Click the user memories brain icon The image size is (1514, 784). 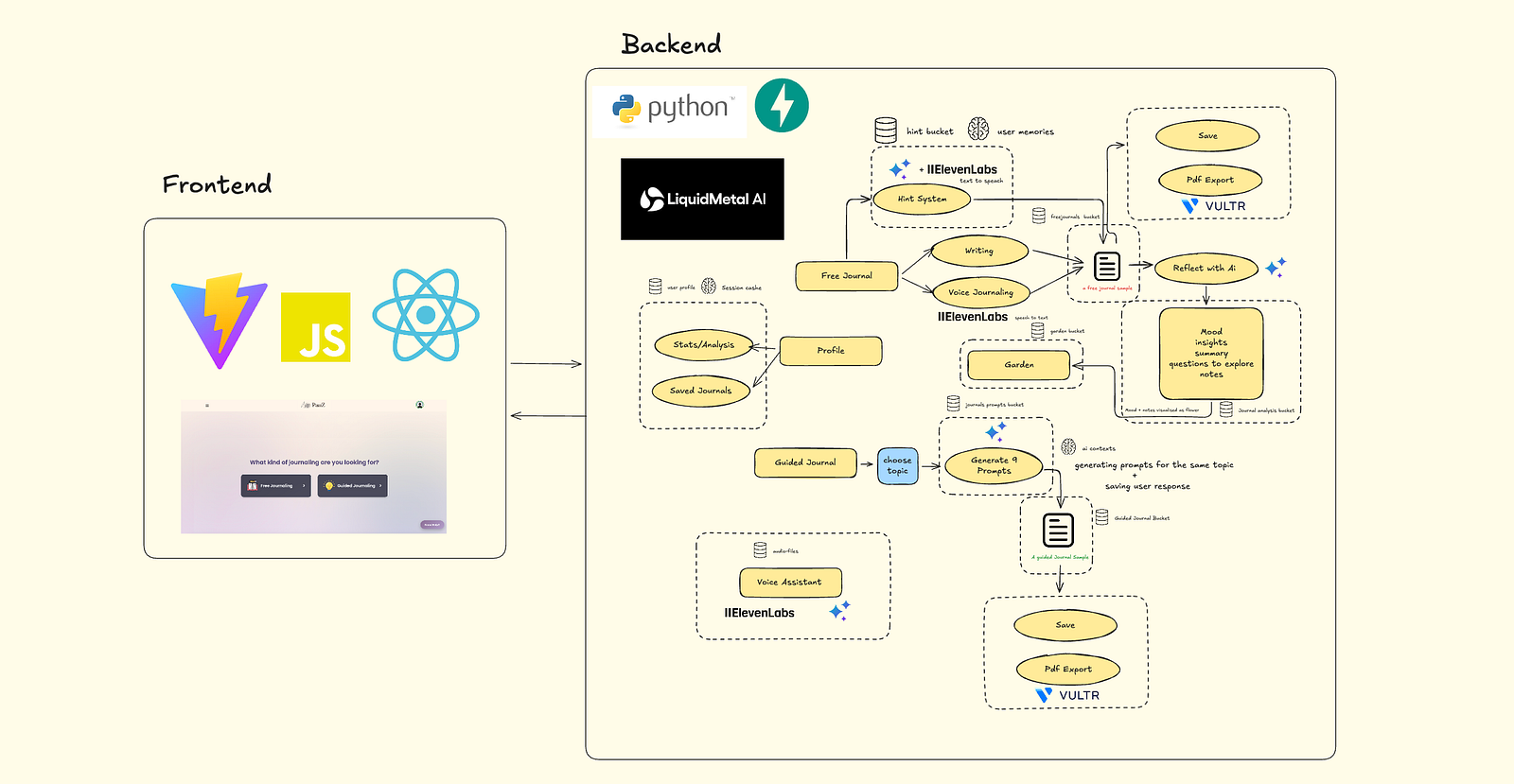[x=978, y=129]
